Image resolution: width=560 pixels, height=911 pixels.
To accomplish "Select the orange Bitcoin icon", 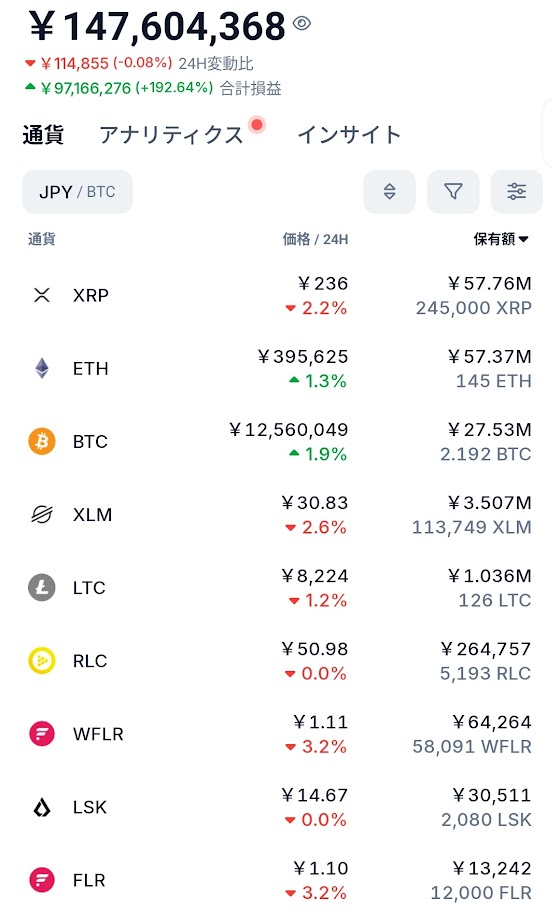I will pos(42,442).
